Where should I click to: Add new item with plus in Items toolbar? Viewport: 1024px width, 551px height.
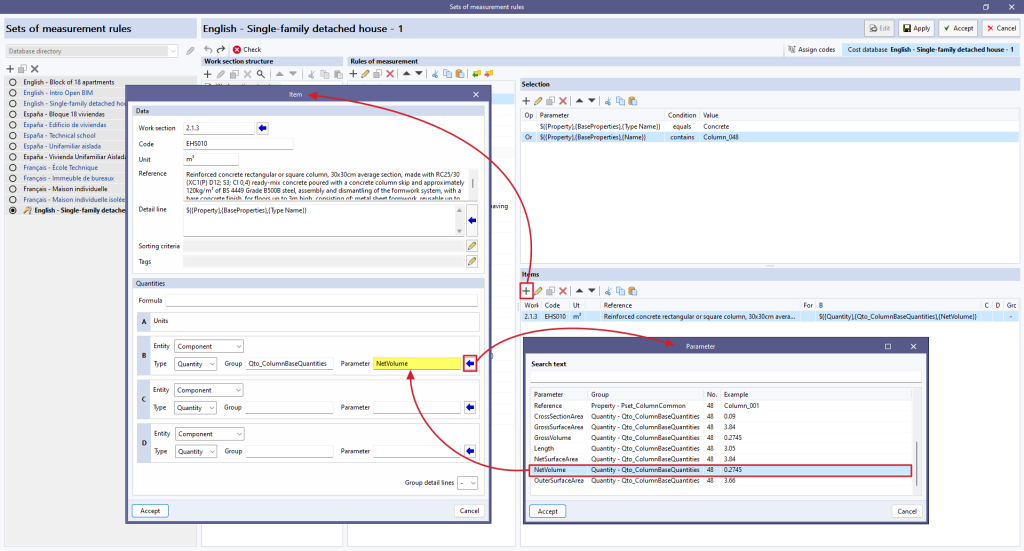tap(526, 291)
